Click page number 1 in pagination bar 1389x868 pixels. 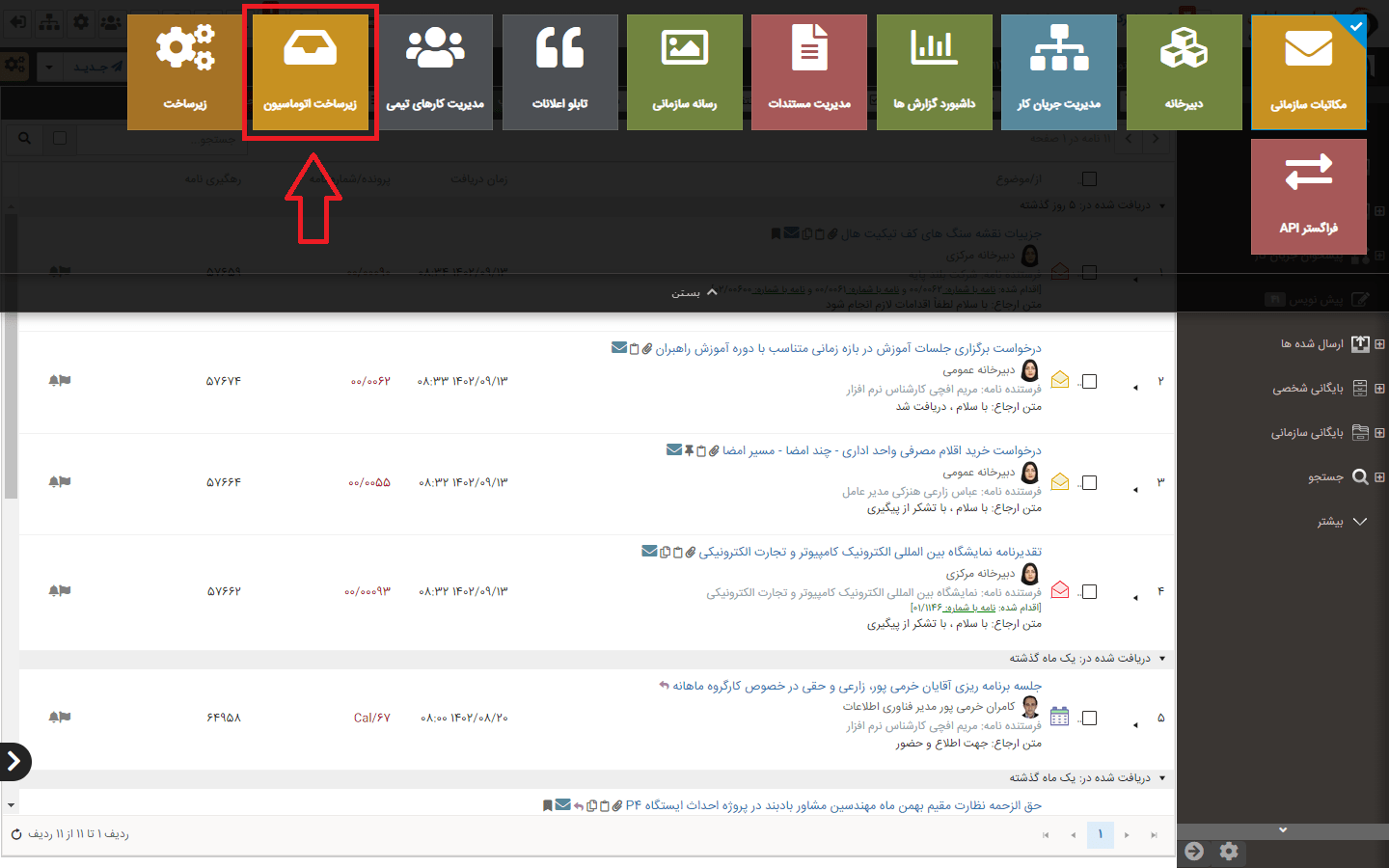coord(1100,834)
